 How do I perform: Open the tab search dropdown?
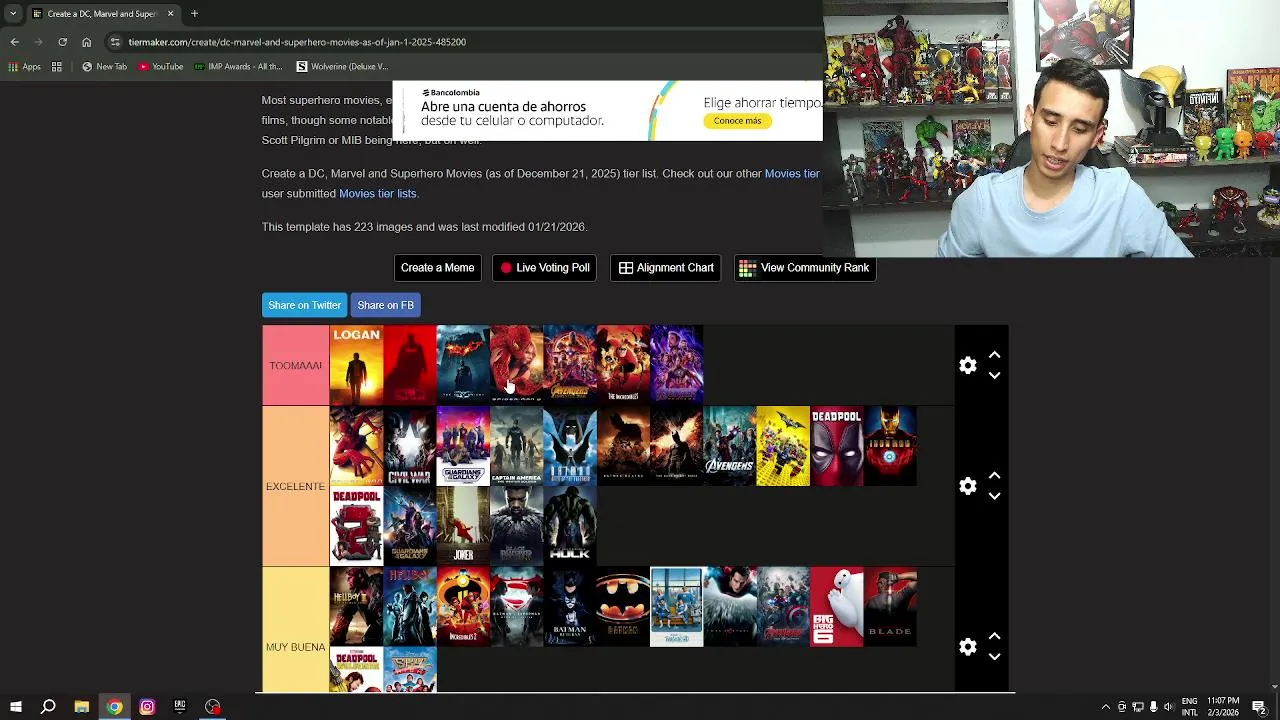pos(12,14)
